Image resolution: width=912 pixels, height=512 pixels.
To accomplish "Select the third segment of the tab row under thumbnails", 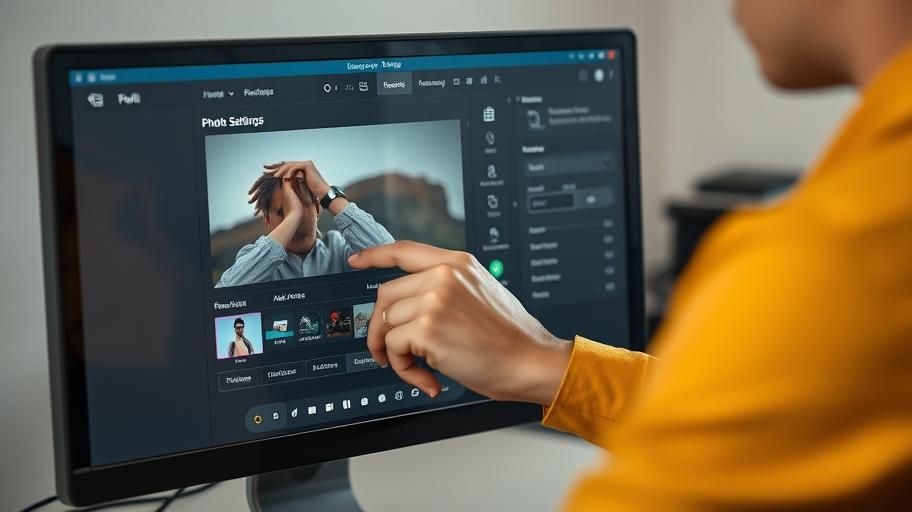I will [x=325, y=367].
